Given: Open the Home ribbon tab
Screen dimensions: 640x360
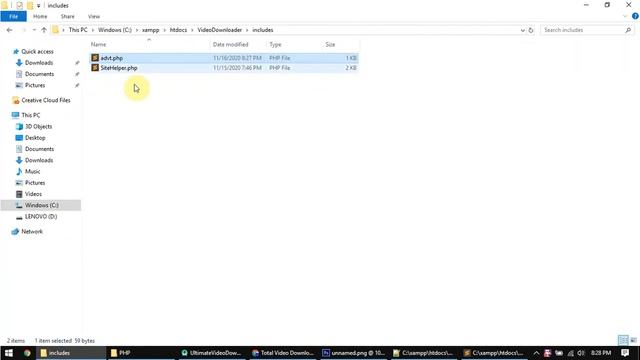Looking at the screenshot, I should pos(40,16).
